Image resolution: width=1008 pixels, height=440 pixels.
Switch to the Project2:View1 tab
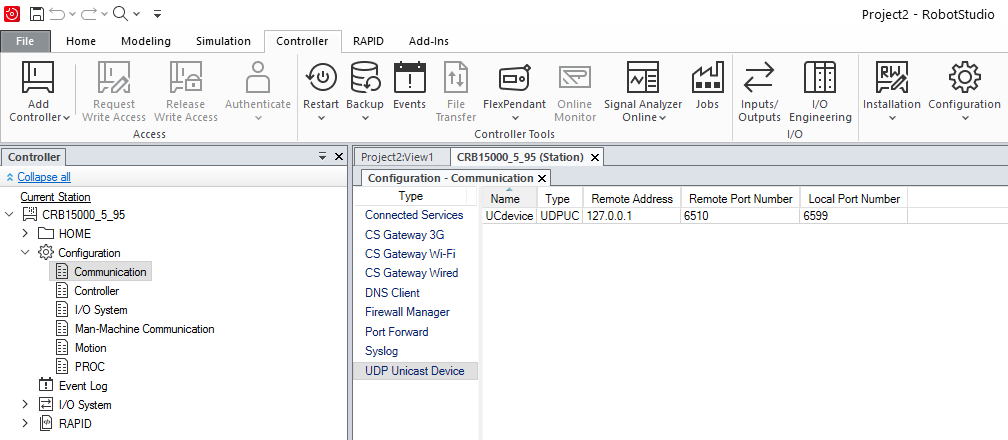[x=397, y=157]
